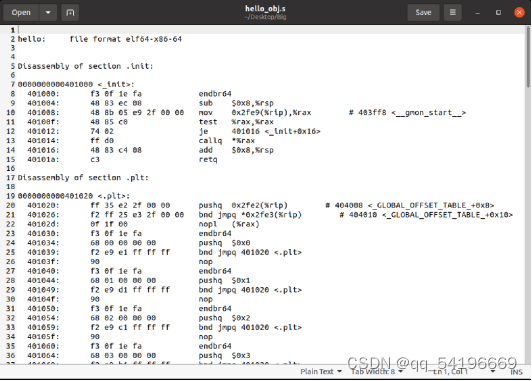
Task: Click 'sub $0x8,%rsp' instruction
Action: click(236, 103)
